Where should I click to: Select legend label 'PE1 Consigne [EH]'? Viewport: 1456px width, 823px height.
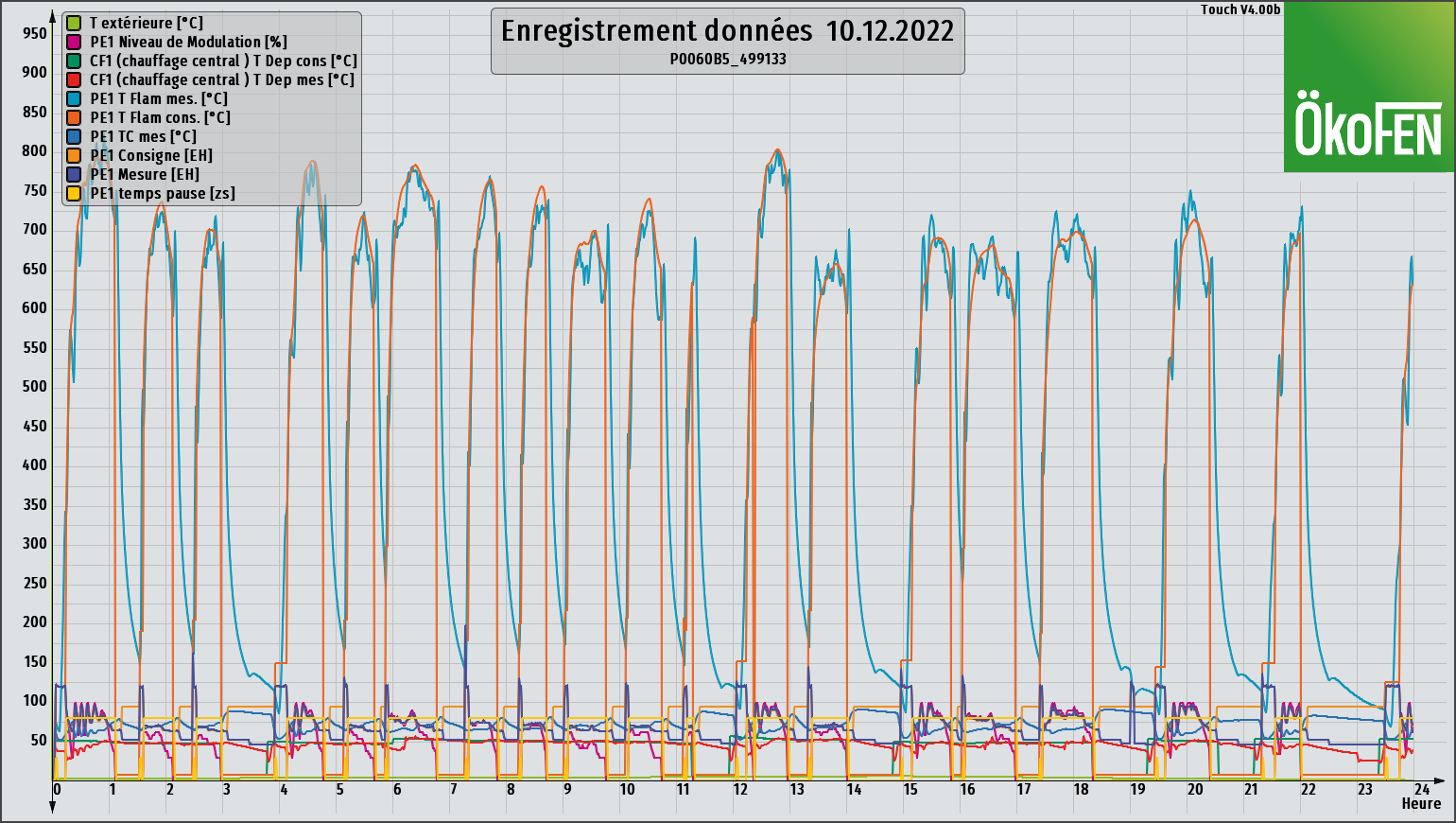[151, 155]
